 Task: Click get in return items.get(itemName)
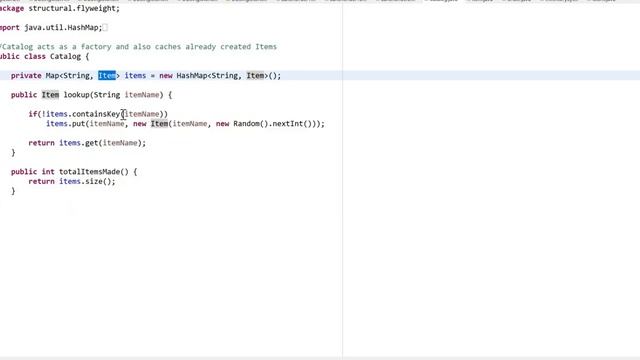91,143
